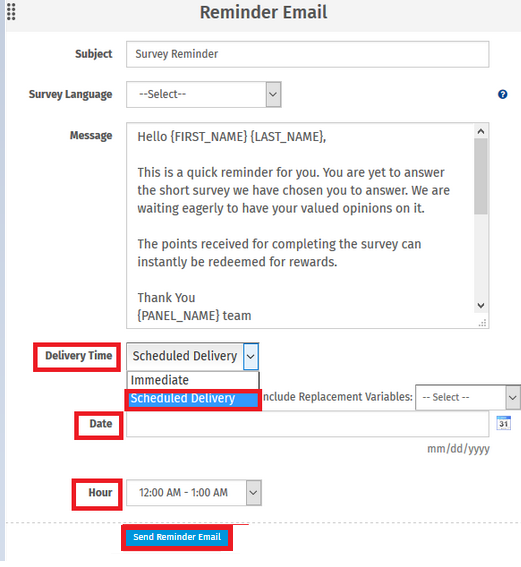This screenshot has width=521, height=567.
Task: Click the message scrollbar thumb
Action: click(481, 176)
